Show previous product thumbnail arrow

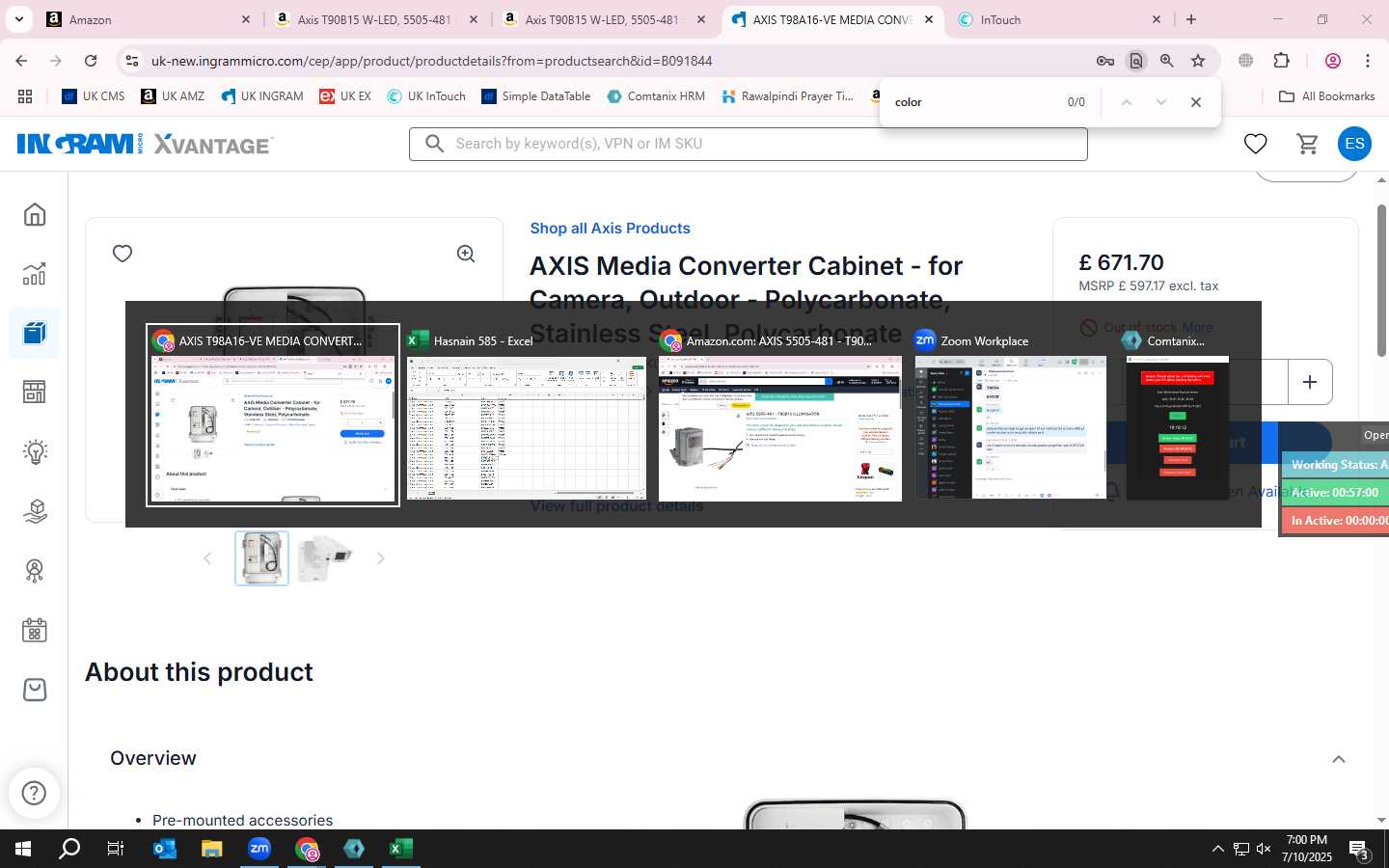[206, 558]
